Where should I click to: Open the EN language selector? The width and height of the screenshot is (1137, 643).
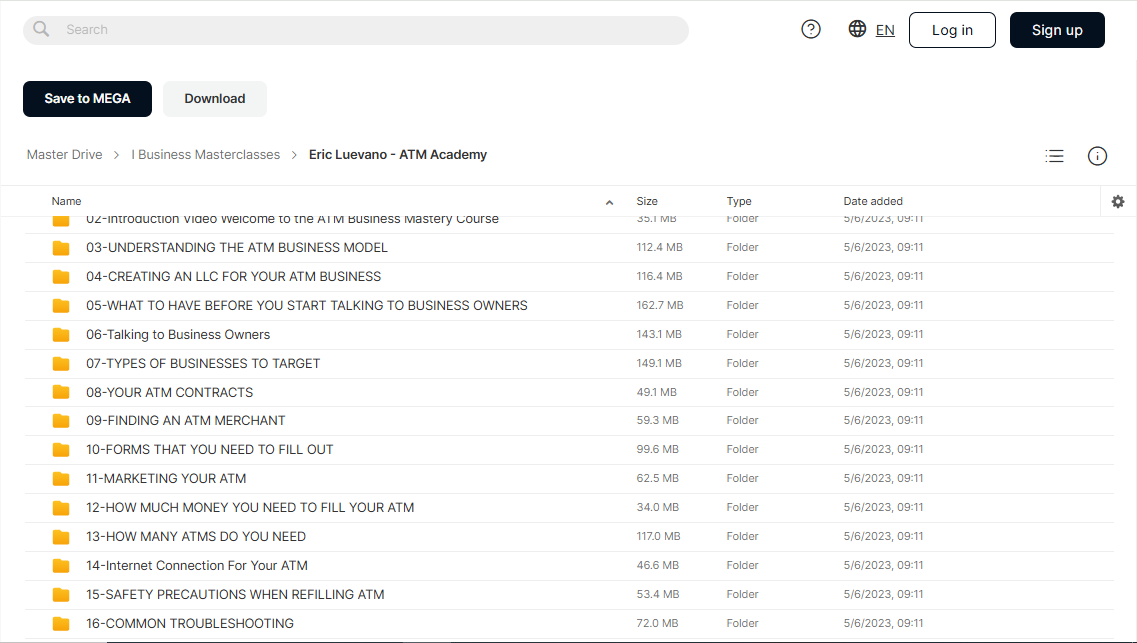(885, 30)
